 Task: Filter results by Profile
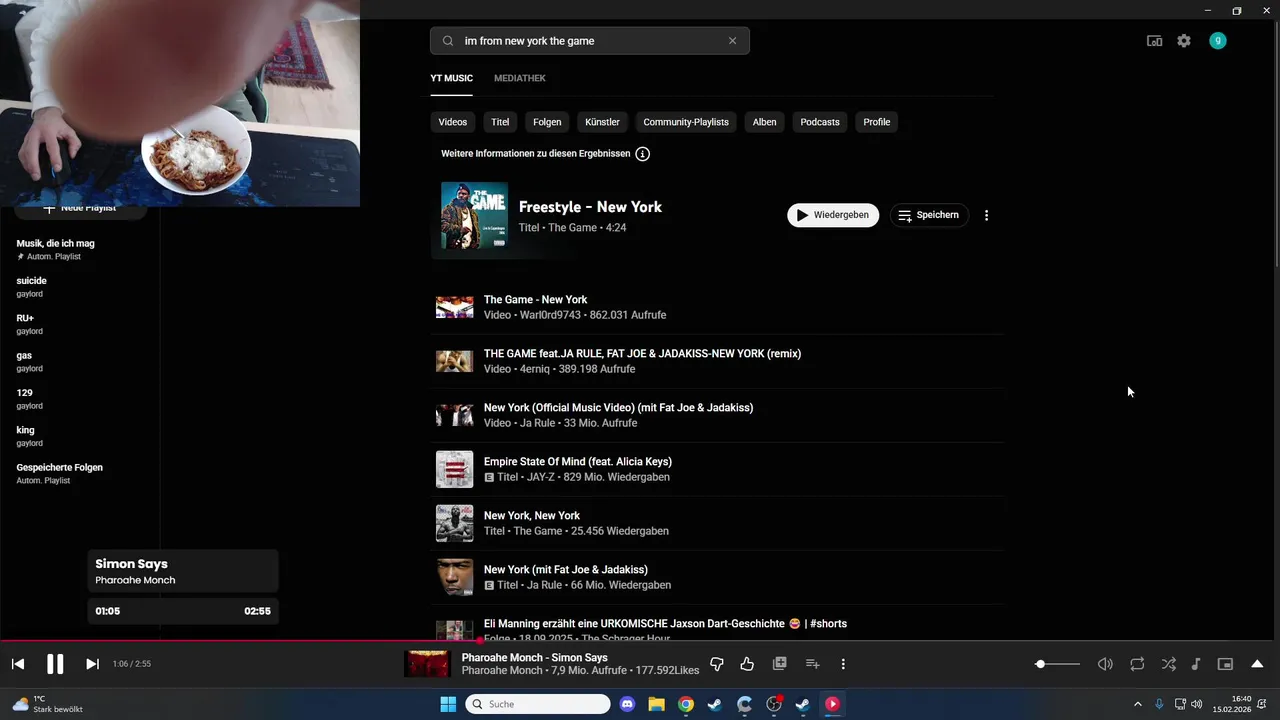(877, 122)
